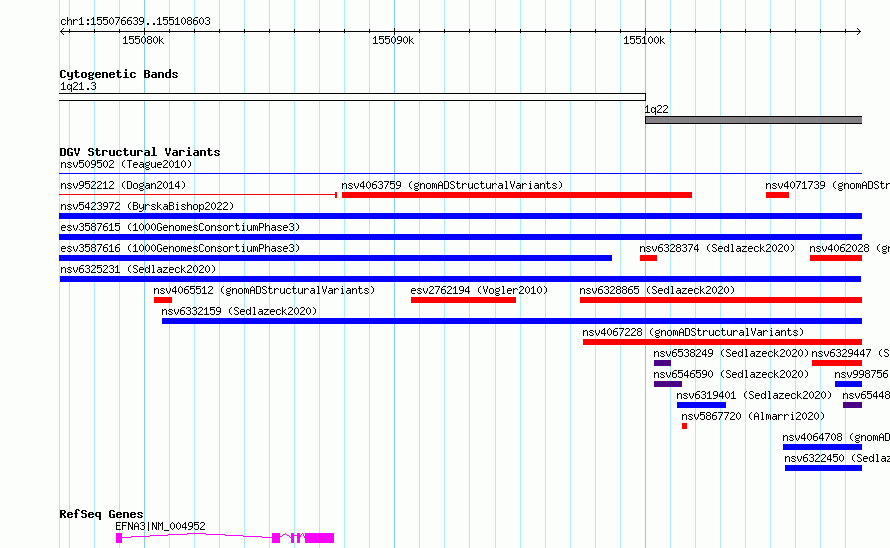890x548 pixels.
Task: Select the esv3587615 1000Genomes label
Action: (x=180, y=227)
